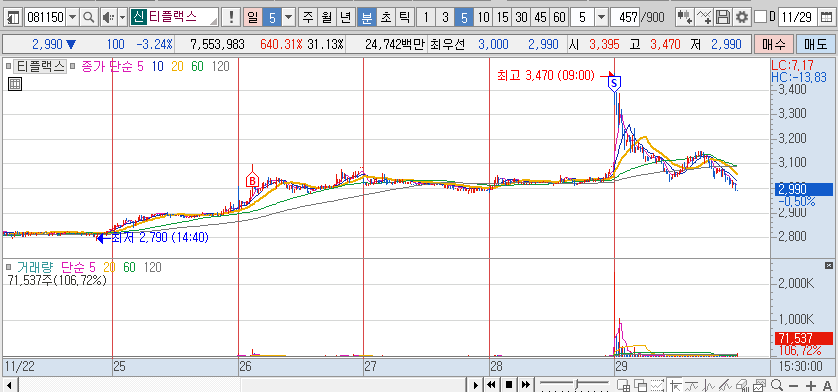This screenshot has height=392, width=838.
Task: Click the eraser tool icon
Action: pyautogui.click(x=742, y=385)
